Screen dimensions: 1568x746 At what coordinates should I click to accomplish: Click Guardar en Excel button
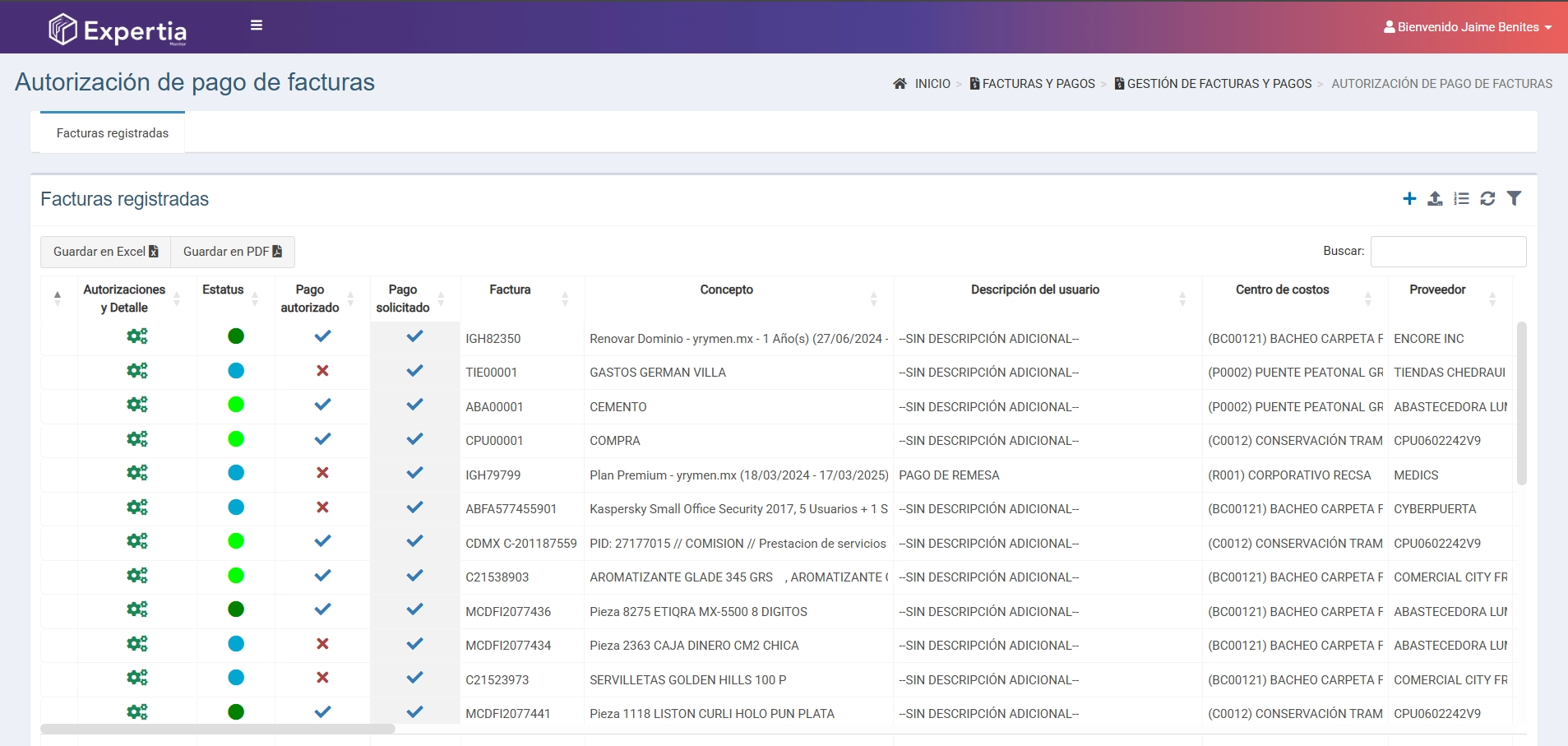(105, 252)
